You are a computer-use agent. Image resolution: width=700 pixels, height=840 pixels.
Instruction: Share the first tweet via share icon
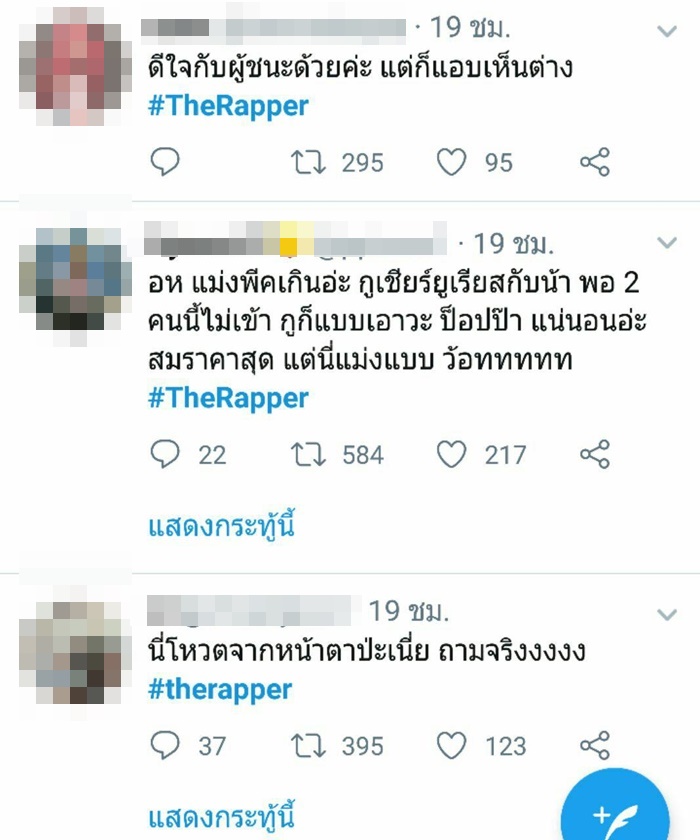(595, 162)
